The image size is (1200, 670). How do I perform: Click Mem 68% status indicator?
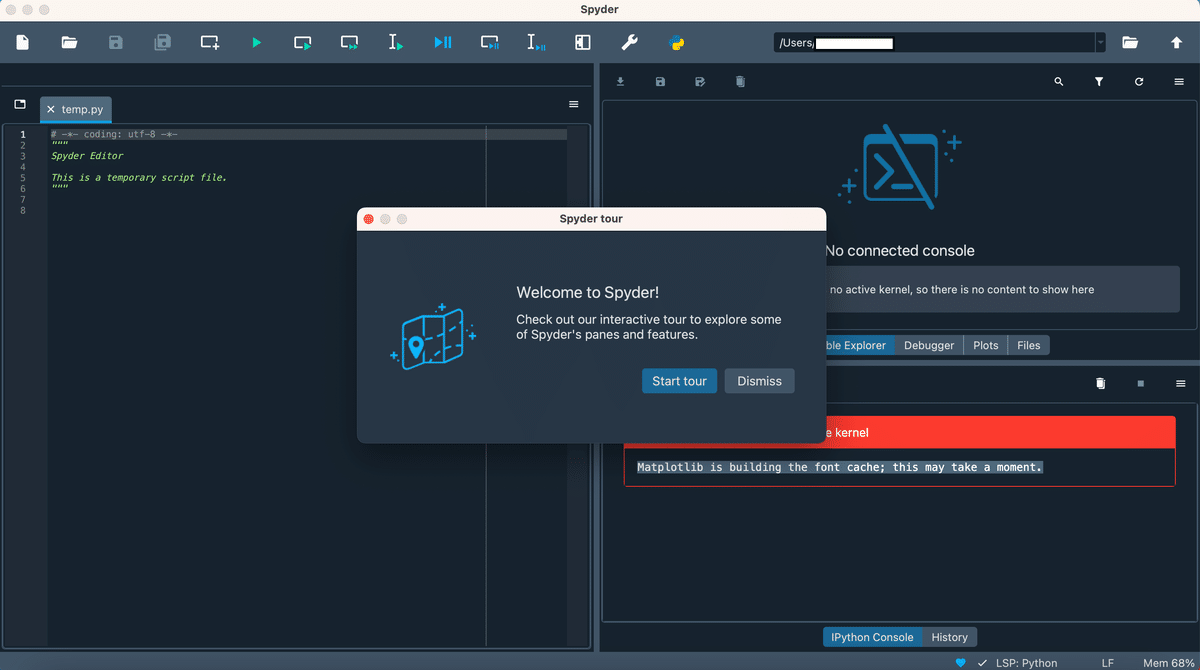pos(1169,663)
